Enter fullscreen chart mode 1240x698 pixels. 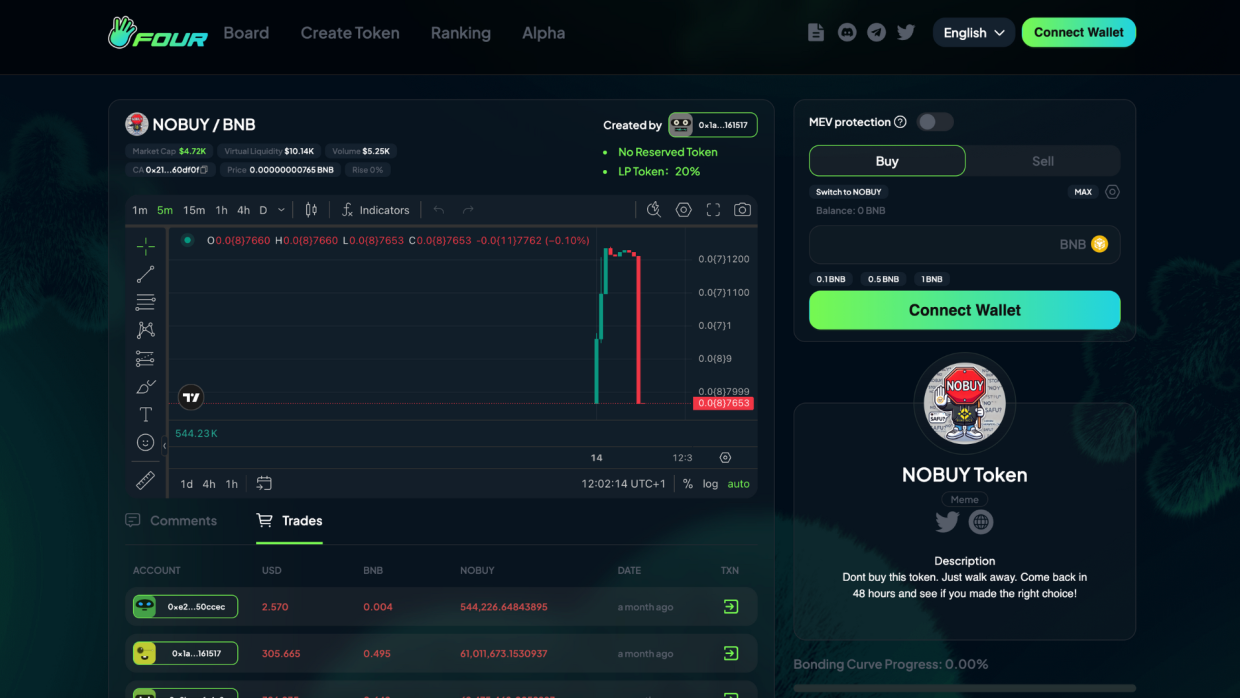[x=713, y=210]
